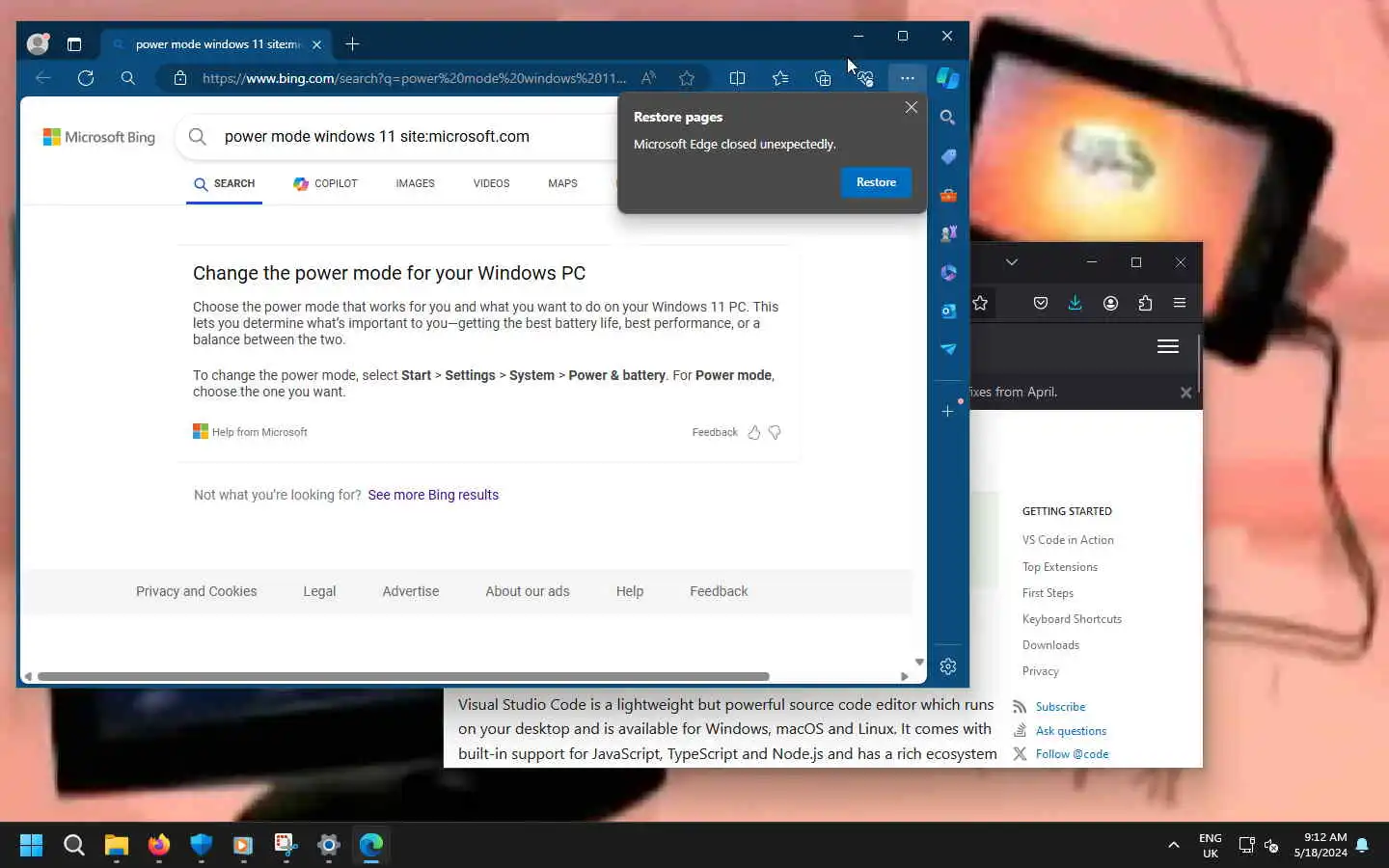Screen dimensions: 1389x868
Task: Open Browser essentials heart icon
Action: pos(865,78)
